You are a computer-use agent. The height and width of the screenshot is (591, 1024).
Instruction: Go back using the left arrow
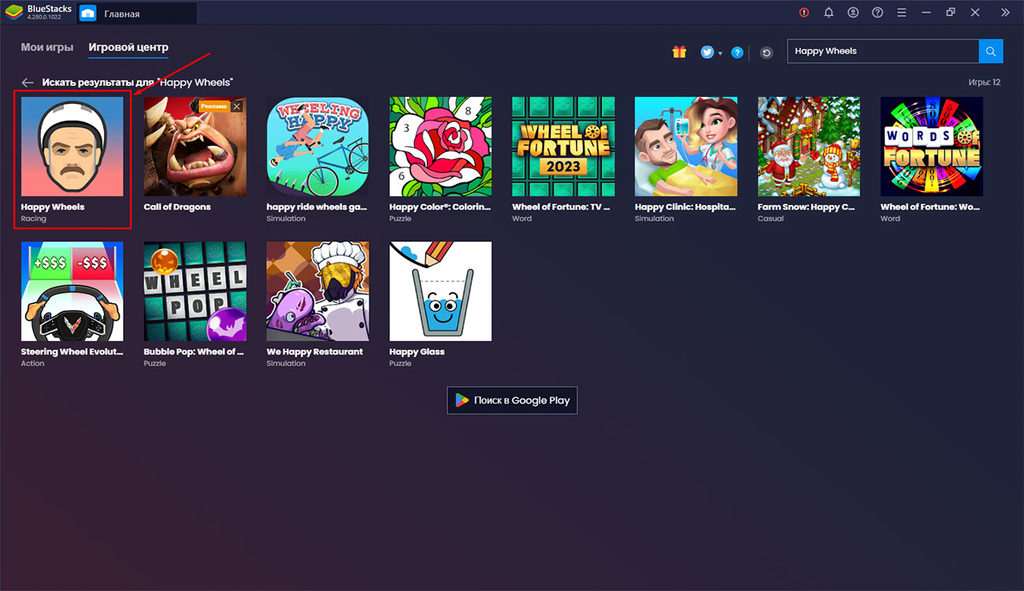click(x=27, y=82)
